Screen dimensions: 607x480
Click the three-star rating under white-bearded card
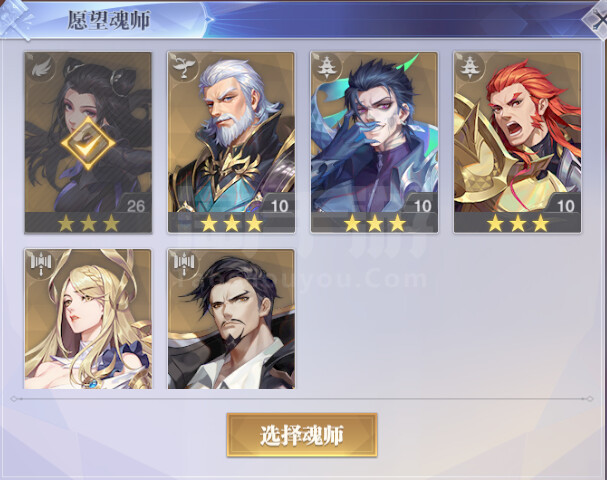(x=231, y=223)
